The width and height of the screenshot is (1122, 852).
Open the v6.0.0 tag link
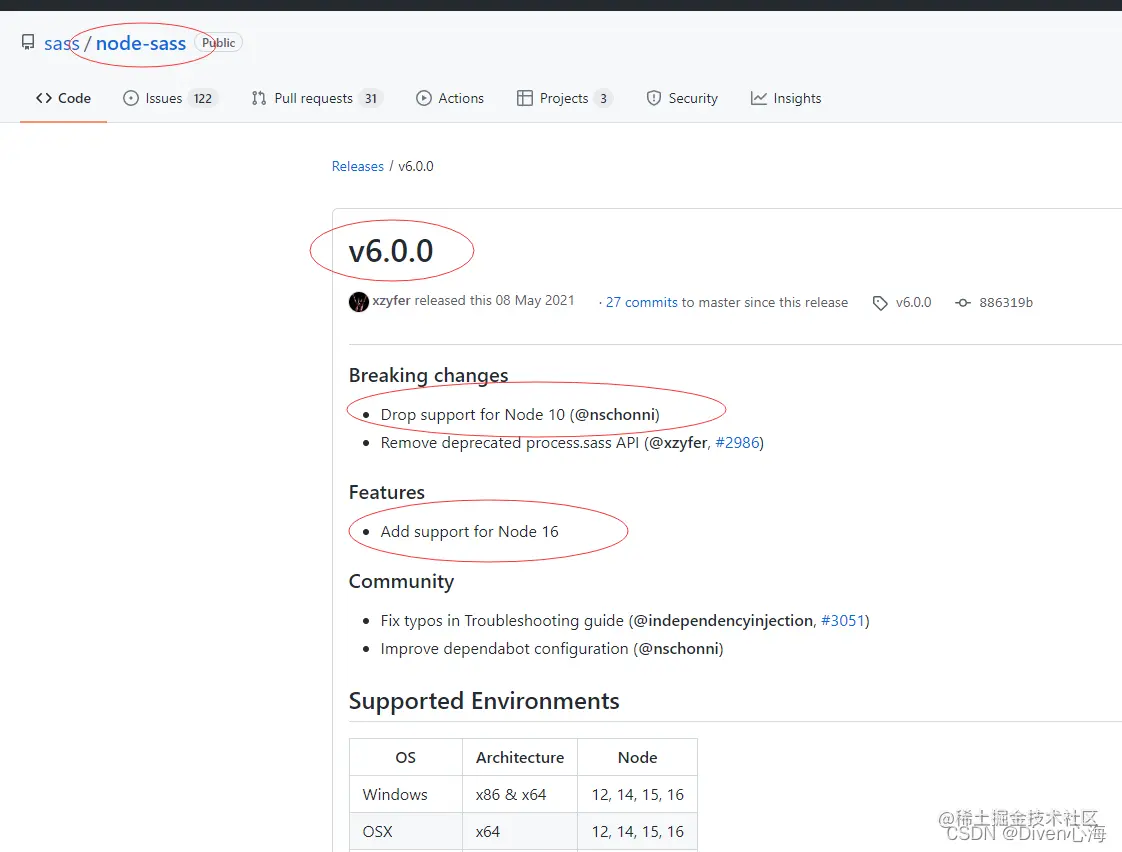click(913, 303)
